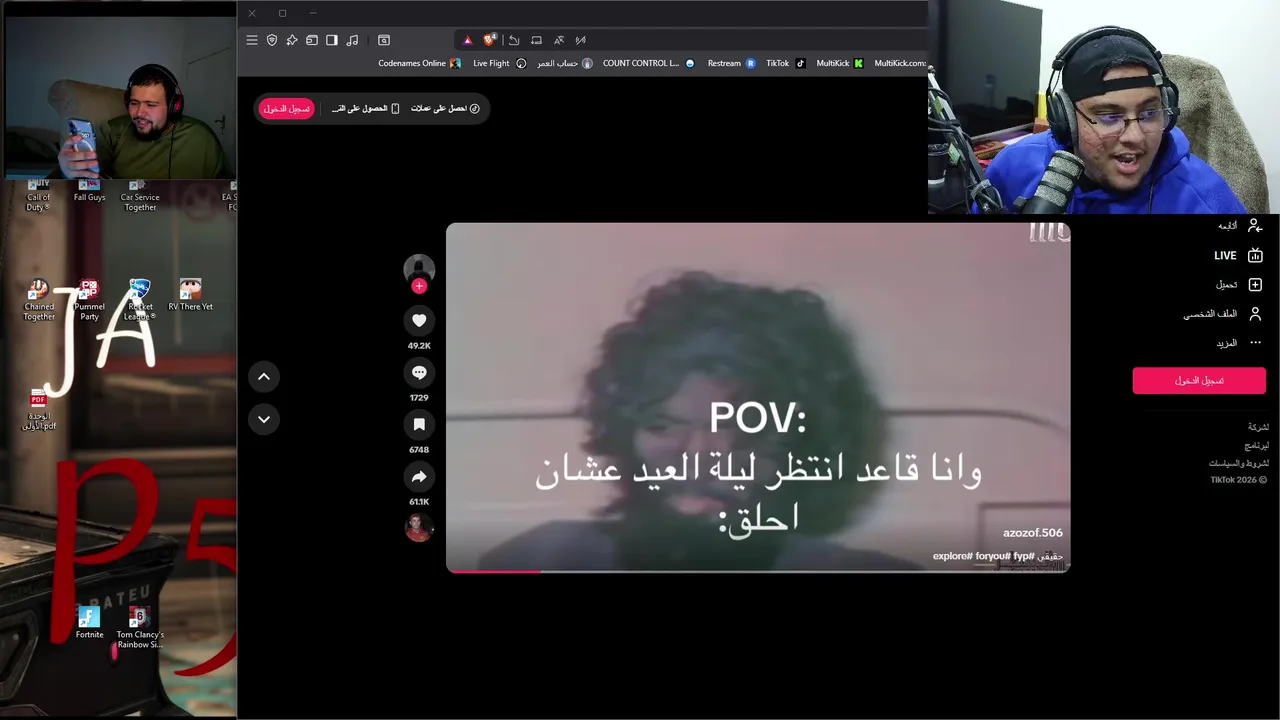This screenshot has height=720, width=1280.
Task: Click get coins option in top bar
Action: point(445,108)
